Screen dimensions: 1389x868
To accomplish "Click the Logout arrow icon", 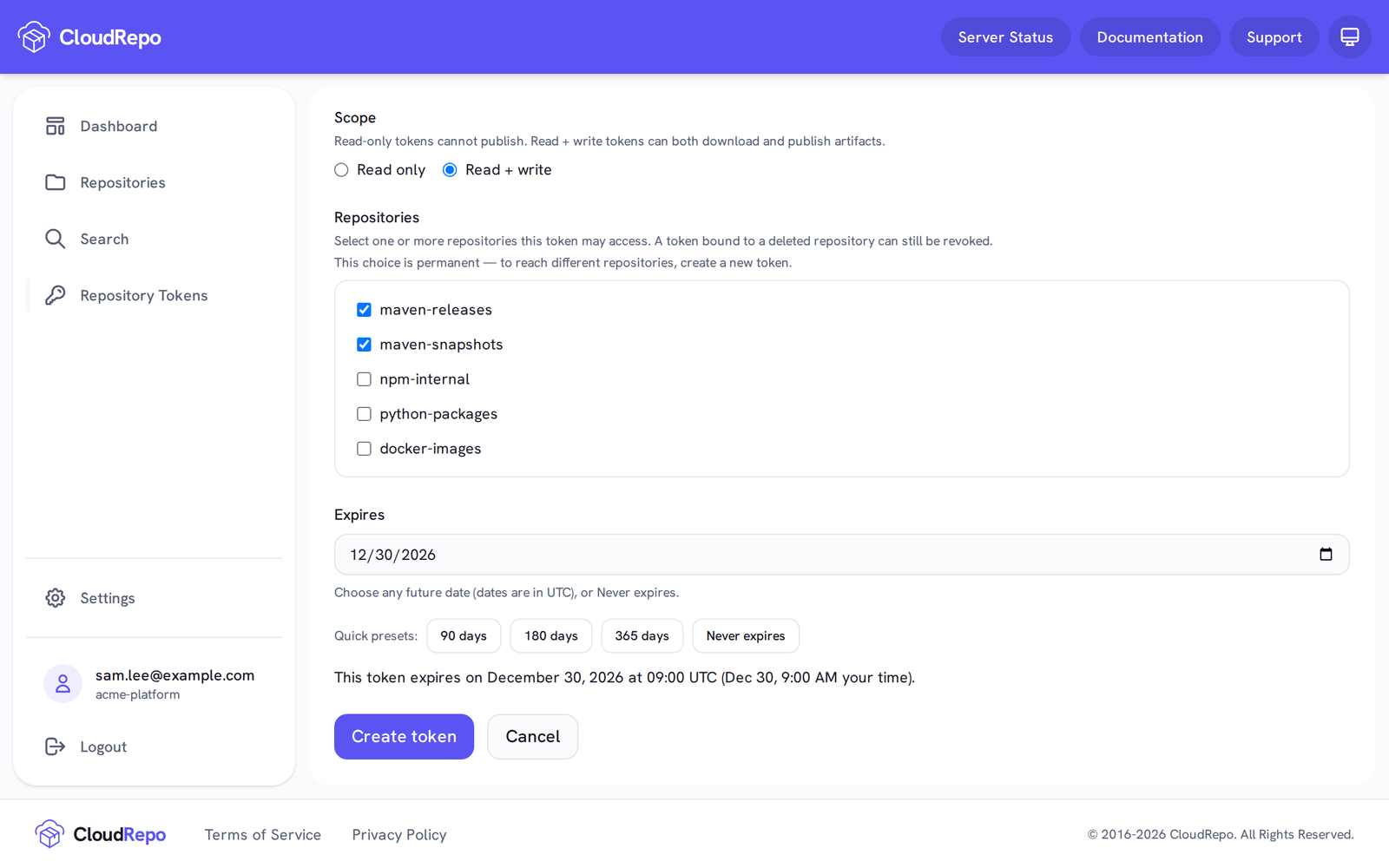I will (x=56, y=746).
